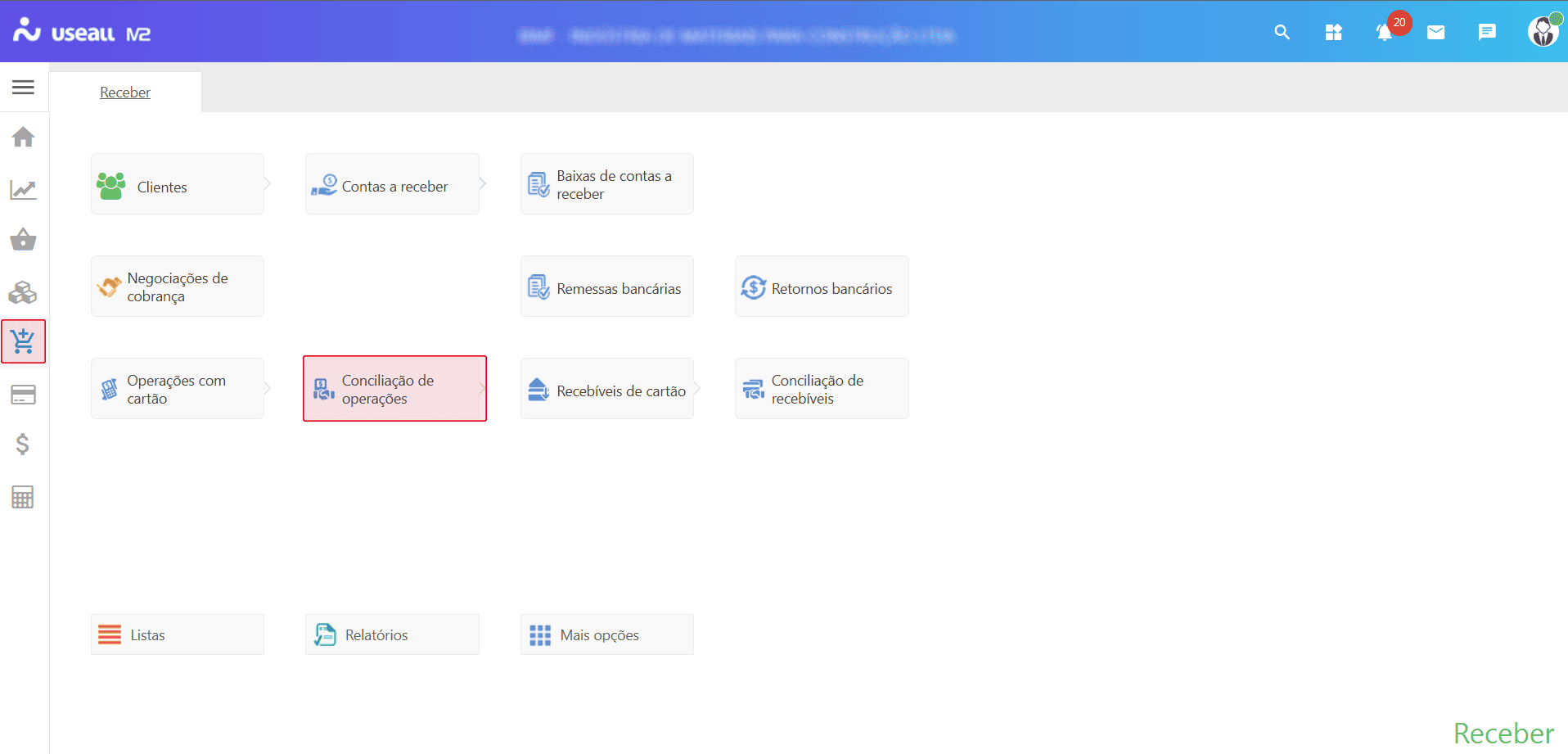The image size is (1568, 754).
Task: Expand the Relatórios section
Action: 392,634
